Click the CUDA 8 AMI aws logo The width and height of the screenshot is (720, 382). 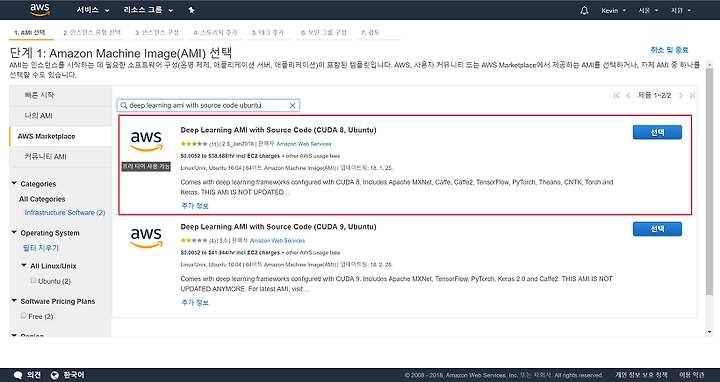146,141
